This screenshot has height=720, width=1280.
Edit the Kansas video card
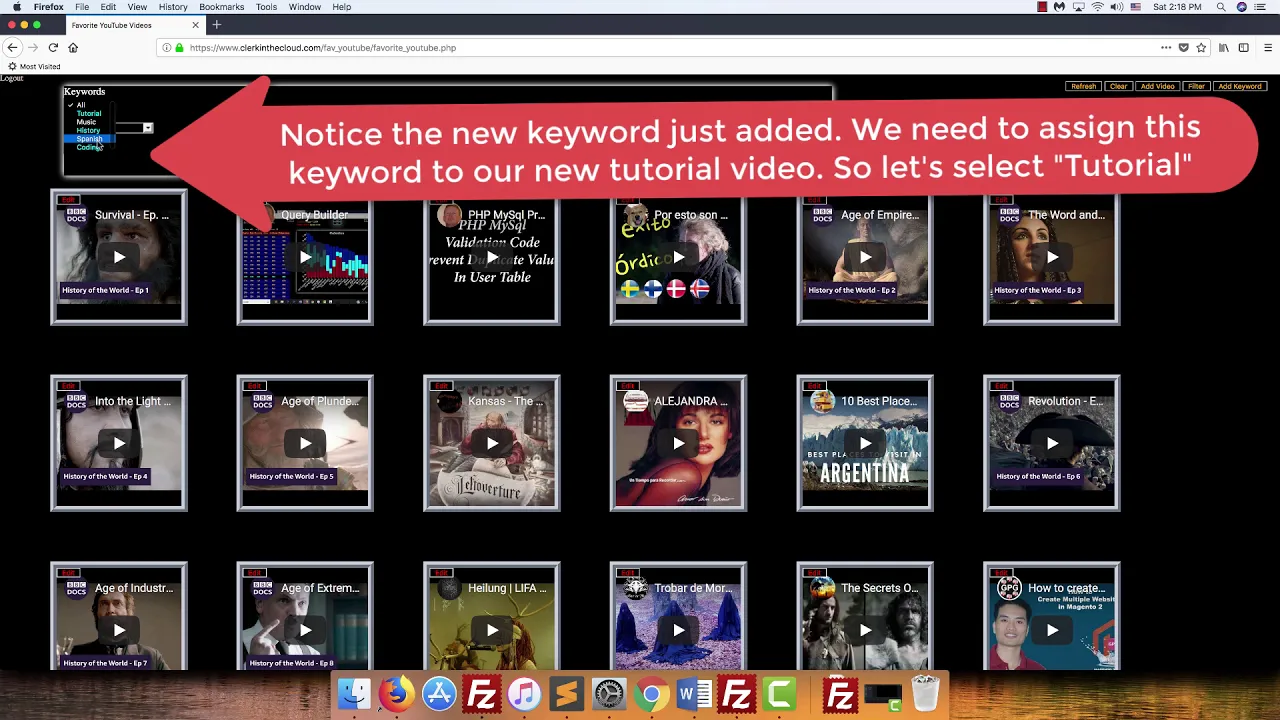[442, 386]
